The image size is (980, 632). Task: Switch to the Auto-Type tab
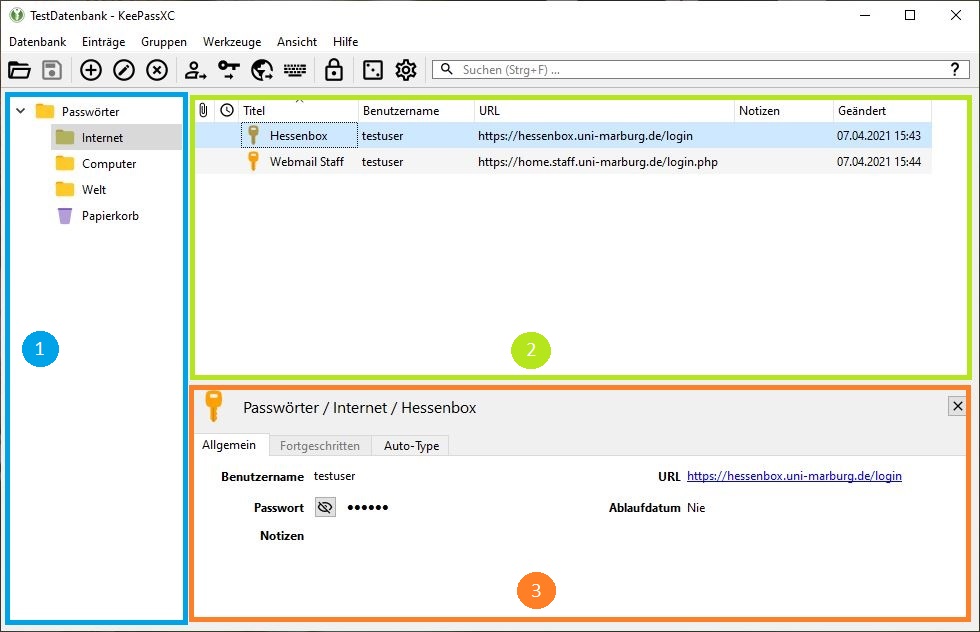tap(411, 446)
